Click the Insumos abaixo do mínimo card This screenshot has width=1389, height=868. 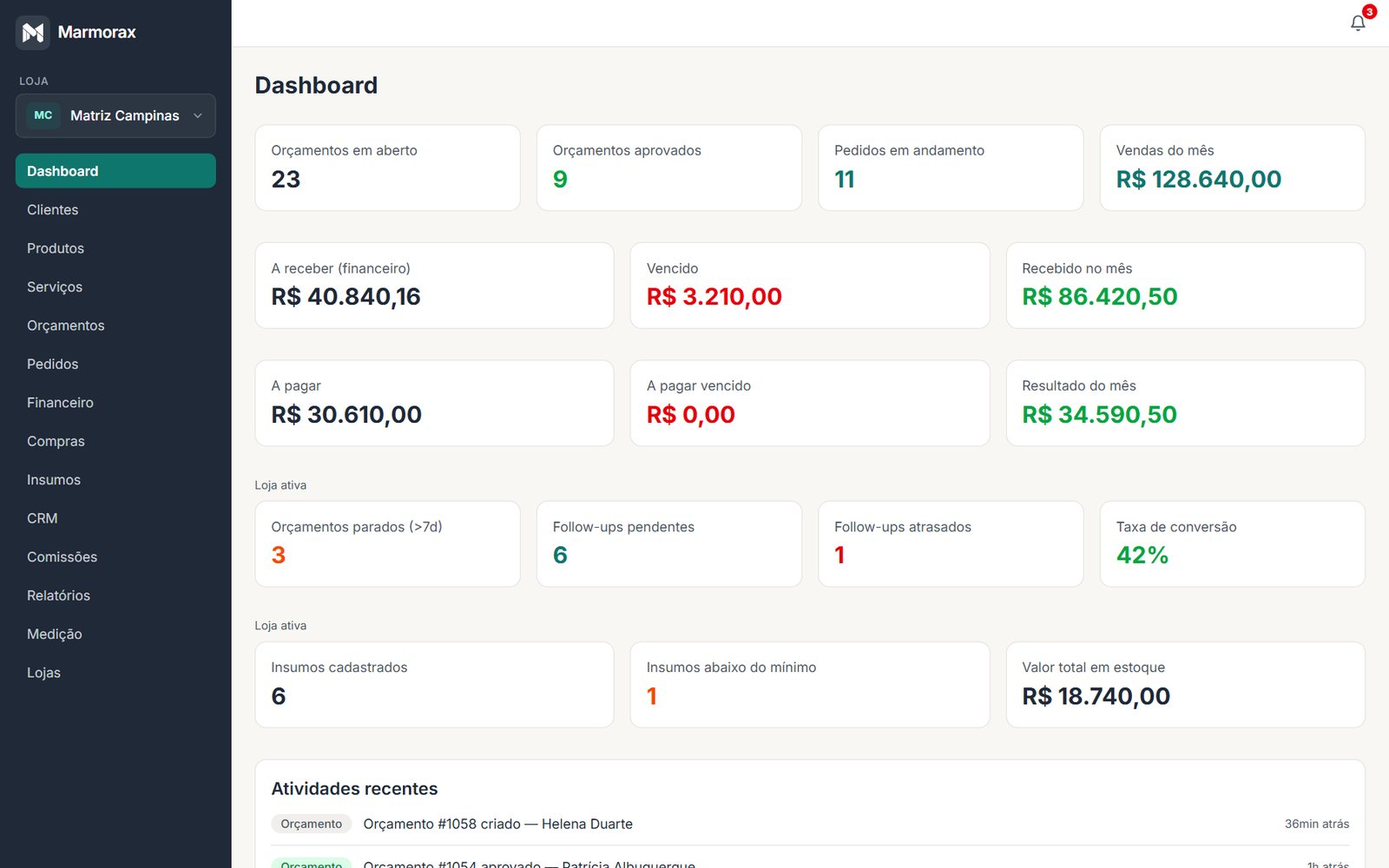pyautogui.click(x=810, y=685)
